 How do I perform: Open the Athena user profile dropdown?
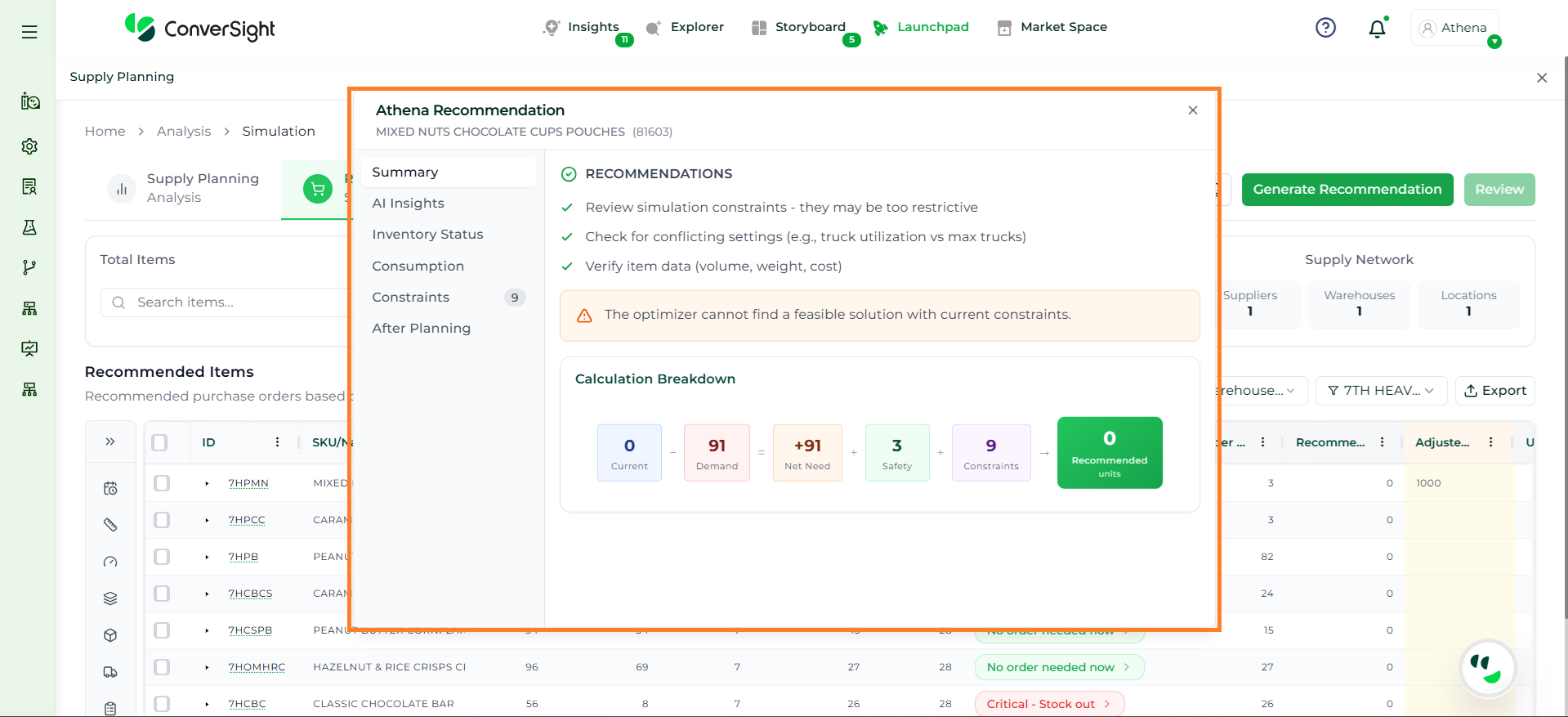1454,28
